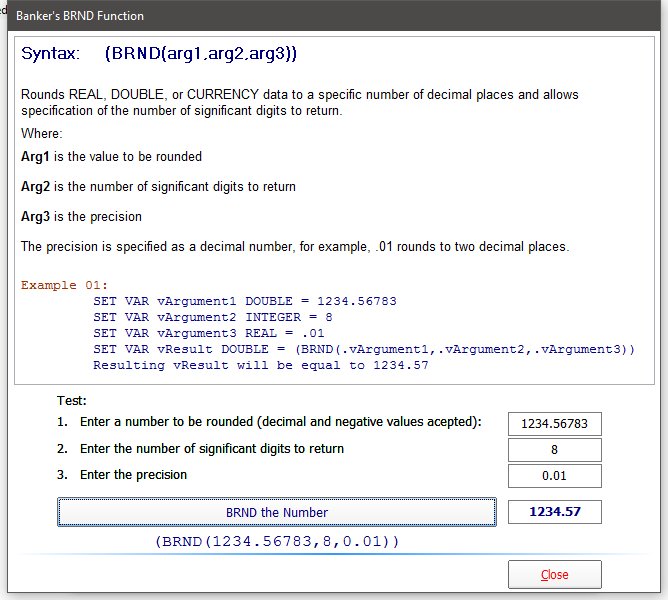Click the Arg2 significant digits description
Screen dimensions: 668x600
click(x=158, y=187)
